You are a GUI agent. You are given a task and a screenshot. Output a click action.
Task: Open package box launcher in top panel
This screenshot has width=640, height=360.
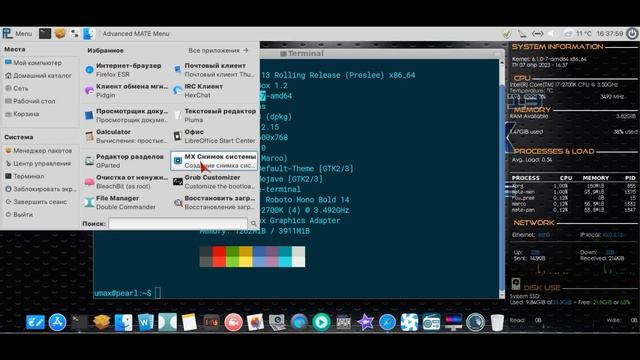coord(60,33)
